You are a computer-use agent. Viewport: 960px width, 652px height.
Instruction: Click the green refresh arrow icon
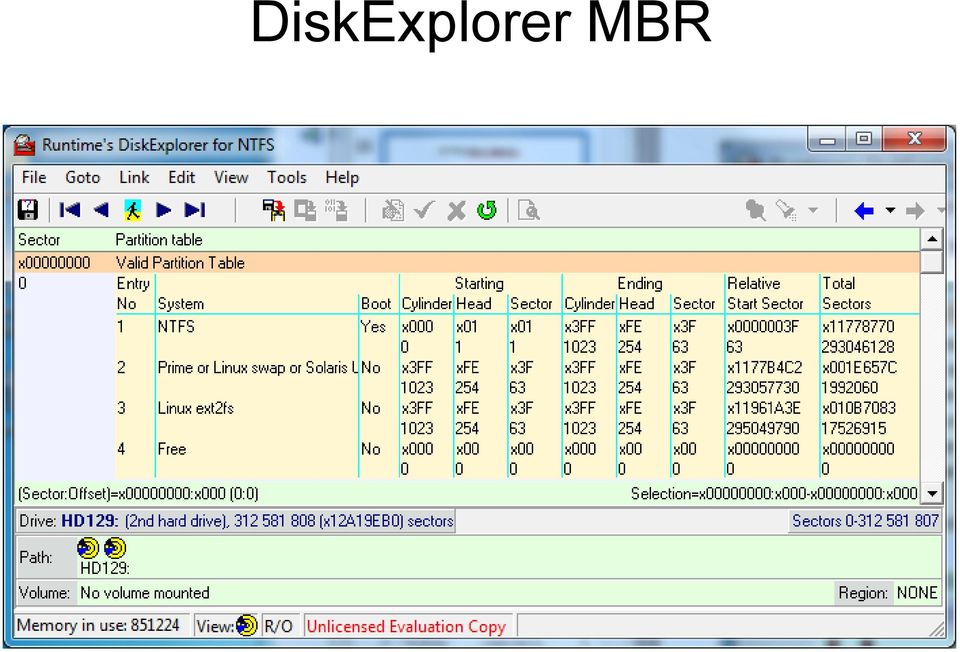pyautogui.click(x=487, y=210)
